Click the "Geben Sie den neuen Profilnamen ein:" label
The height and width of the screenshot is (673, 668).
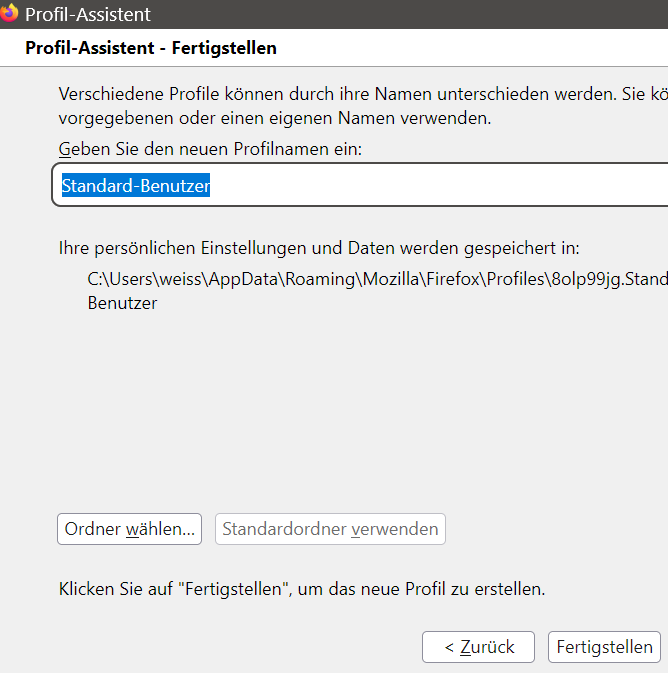[210, 149]
